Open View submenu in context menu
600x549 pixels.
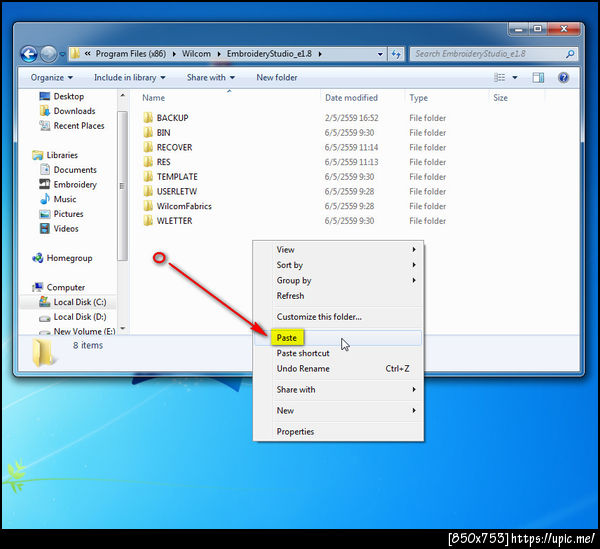338,249
